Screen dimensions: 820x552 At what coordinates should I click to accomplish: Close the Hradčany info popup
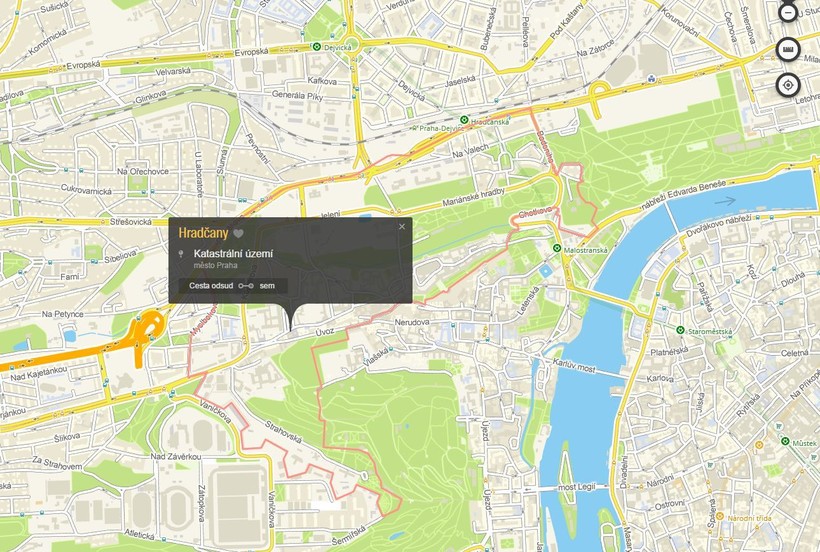(x=402, y=226)
